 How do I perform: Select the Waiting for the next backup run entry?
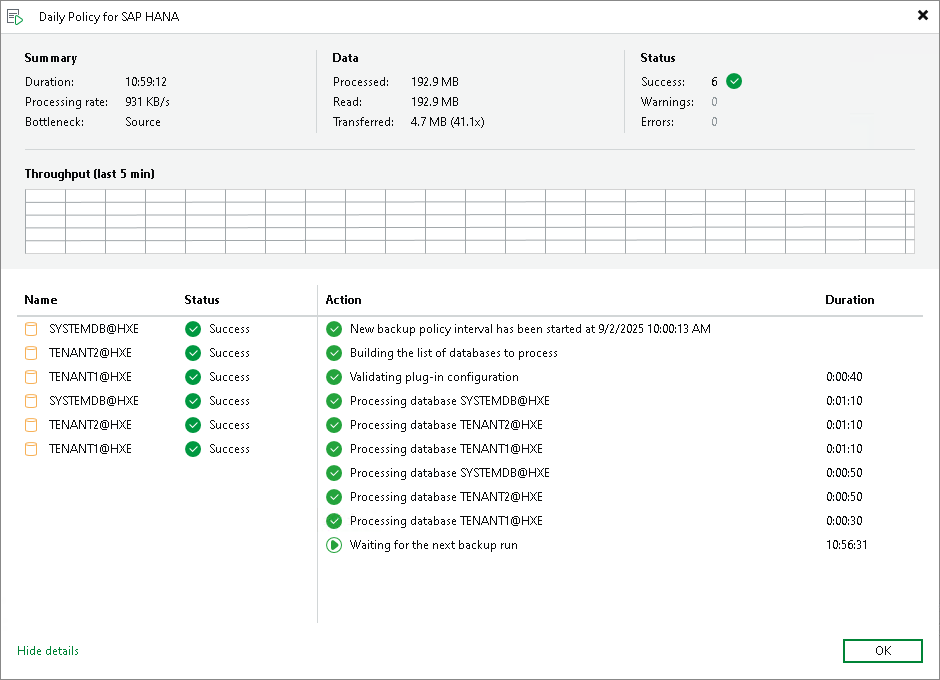433,545
